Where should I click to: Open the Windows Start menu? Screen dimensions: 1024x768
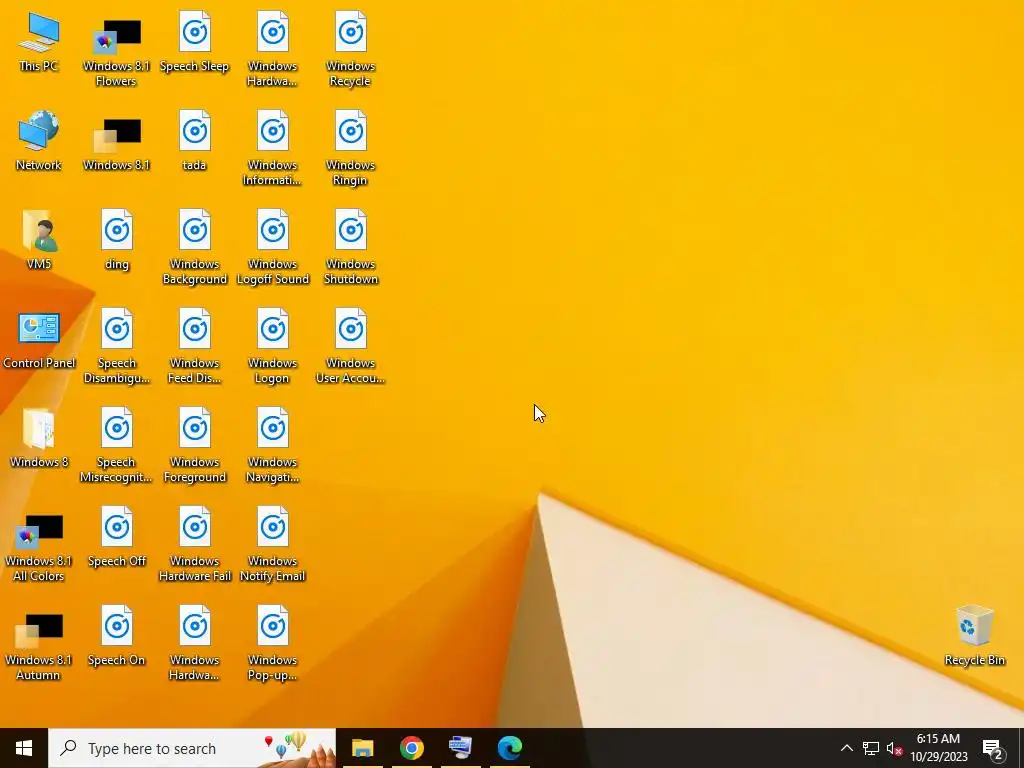[x=24, y=748]
